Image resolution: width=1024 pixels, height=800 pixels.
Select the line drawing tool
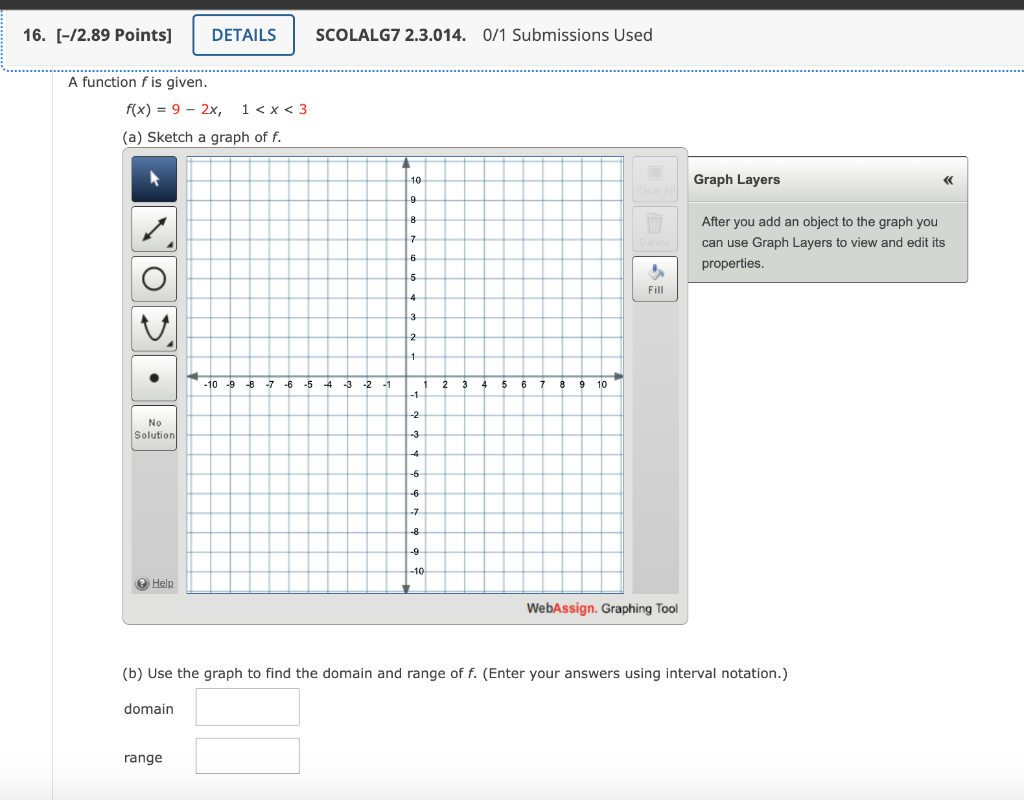coord(154,228)
